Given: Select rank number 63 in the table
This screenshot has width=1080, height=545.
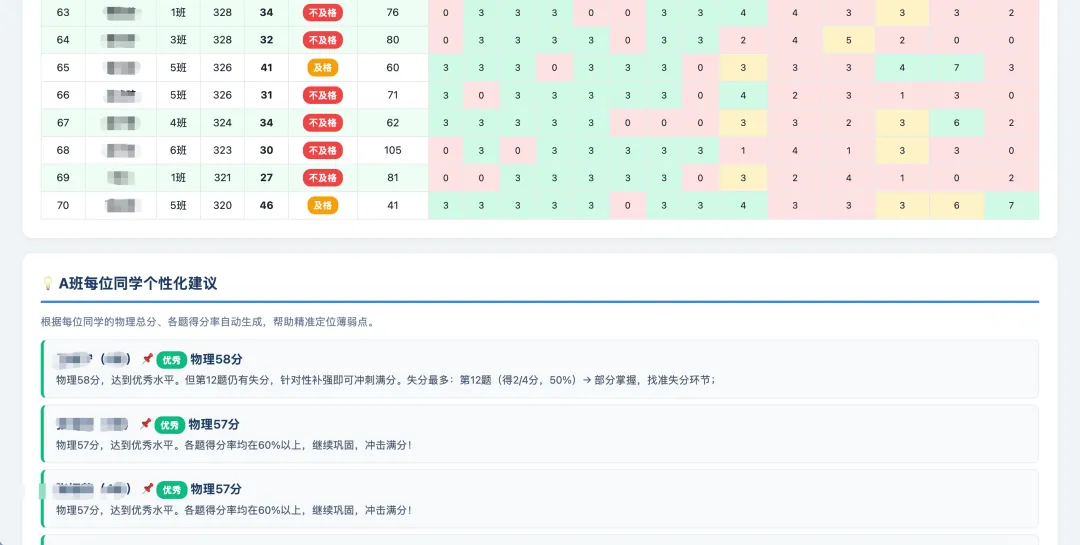Looking at the screenshot, I should point(63,12).
